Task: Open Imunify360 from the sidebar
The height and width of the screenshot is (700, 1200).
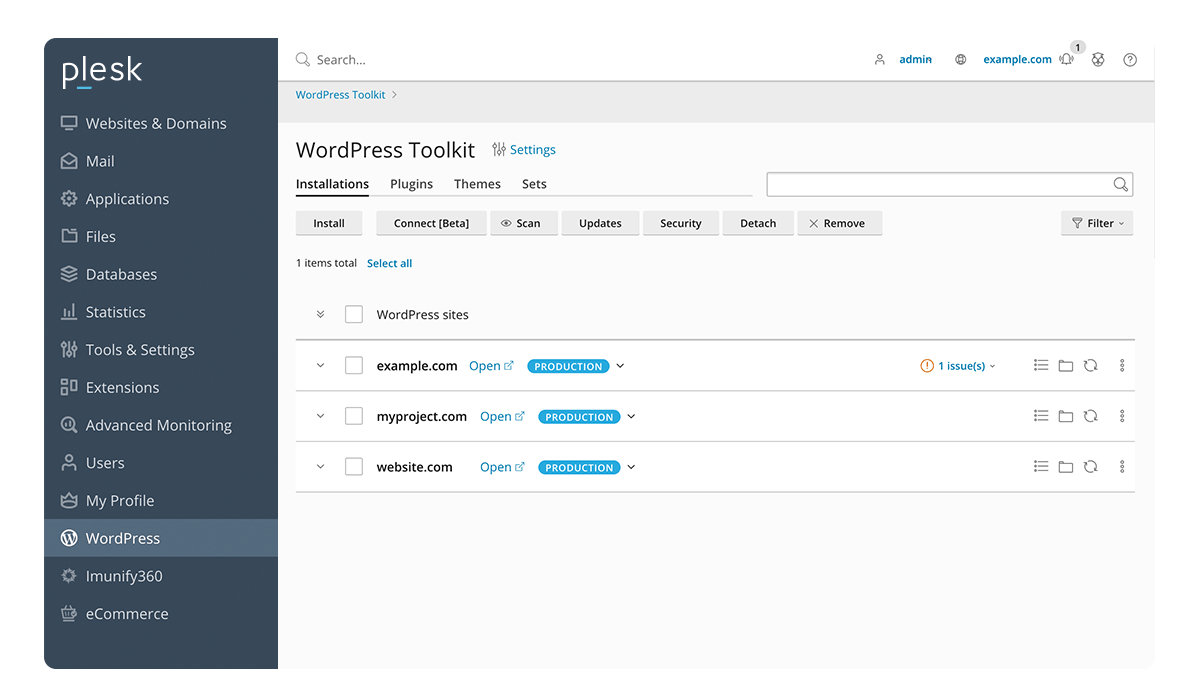Action: click(x=123, y=575)
